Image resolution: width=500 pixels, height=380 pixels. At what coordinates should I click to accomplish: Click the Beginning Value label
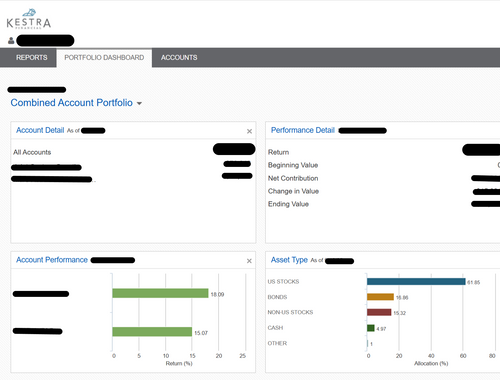[x=293, y=165]
